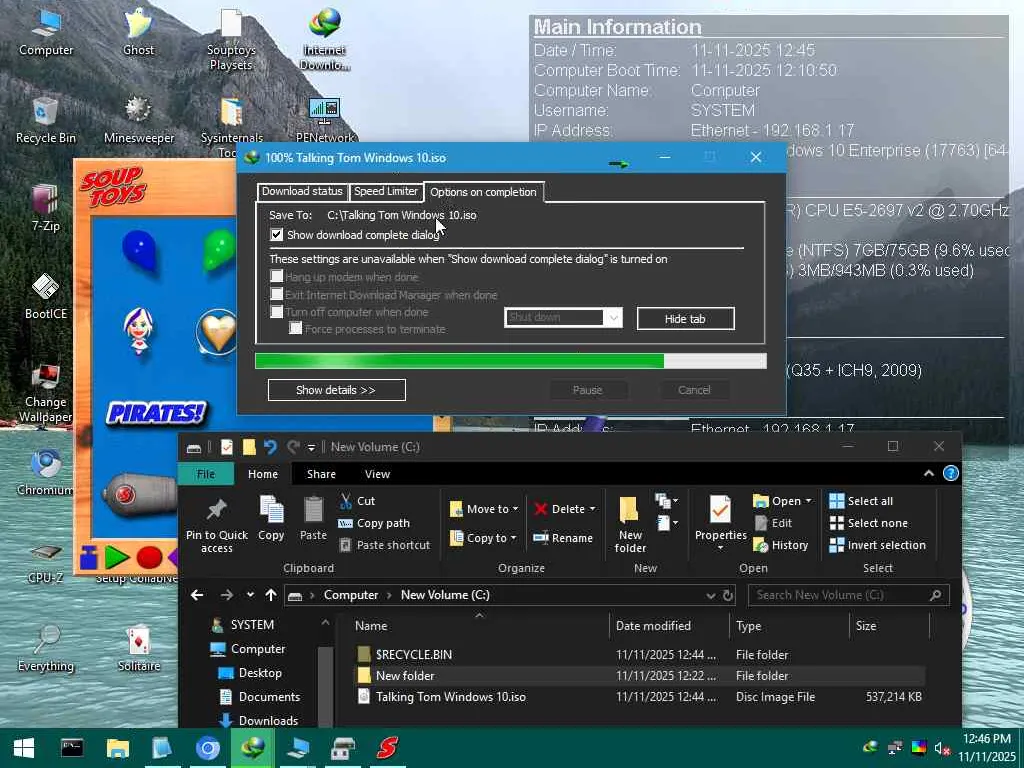Click Cut in the Clipboard group
This screenshot has width=1024, height=768.
point(357,501)
